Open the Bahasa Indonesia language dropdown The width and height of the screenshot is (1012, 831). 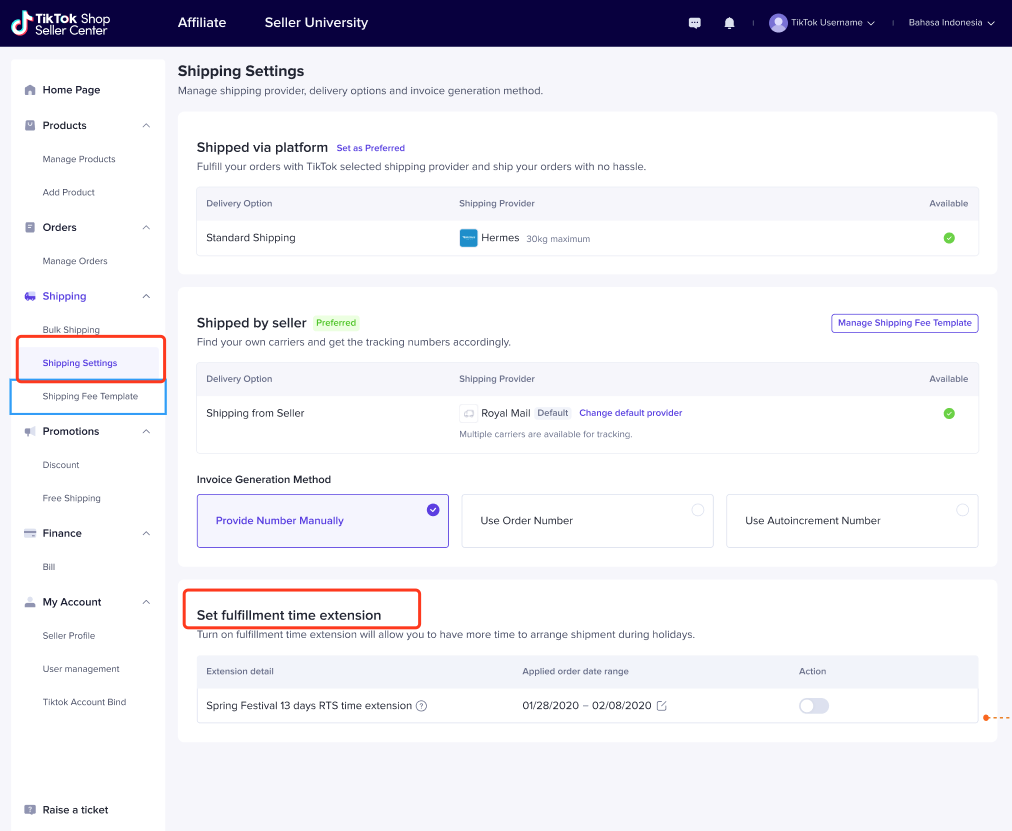(951, 23)
